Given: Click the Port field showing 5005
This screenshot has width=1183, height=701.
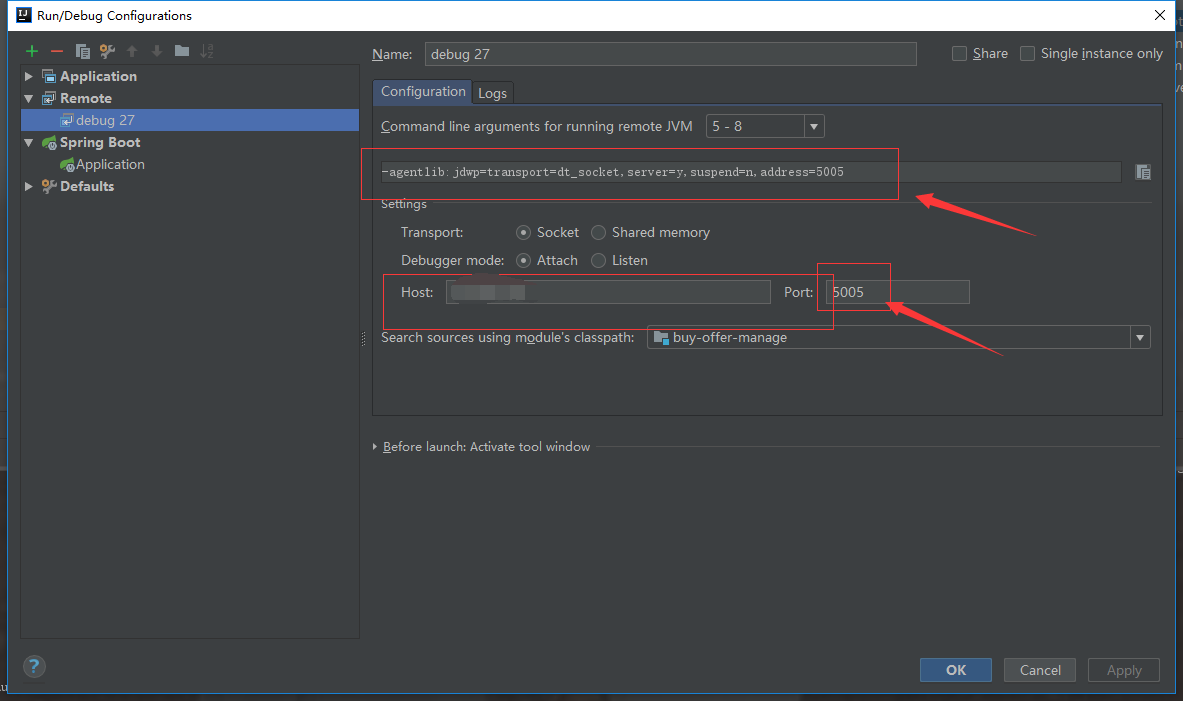Looking at the screenshot, I should pyautogui.click(x=898, y=292).
